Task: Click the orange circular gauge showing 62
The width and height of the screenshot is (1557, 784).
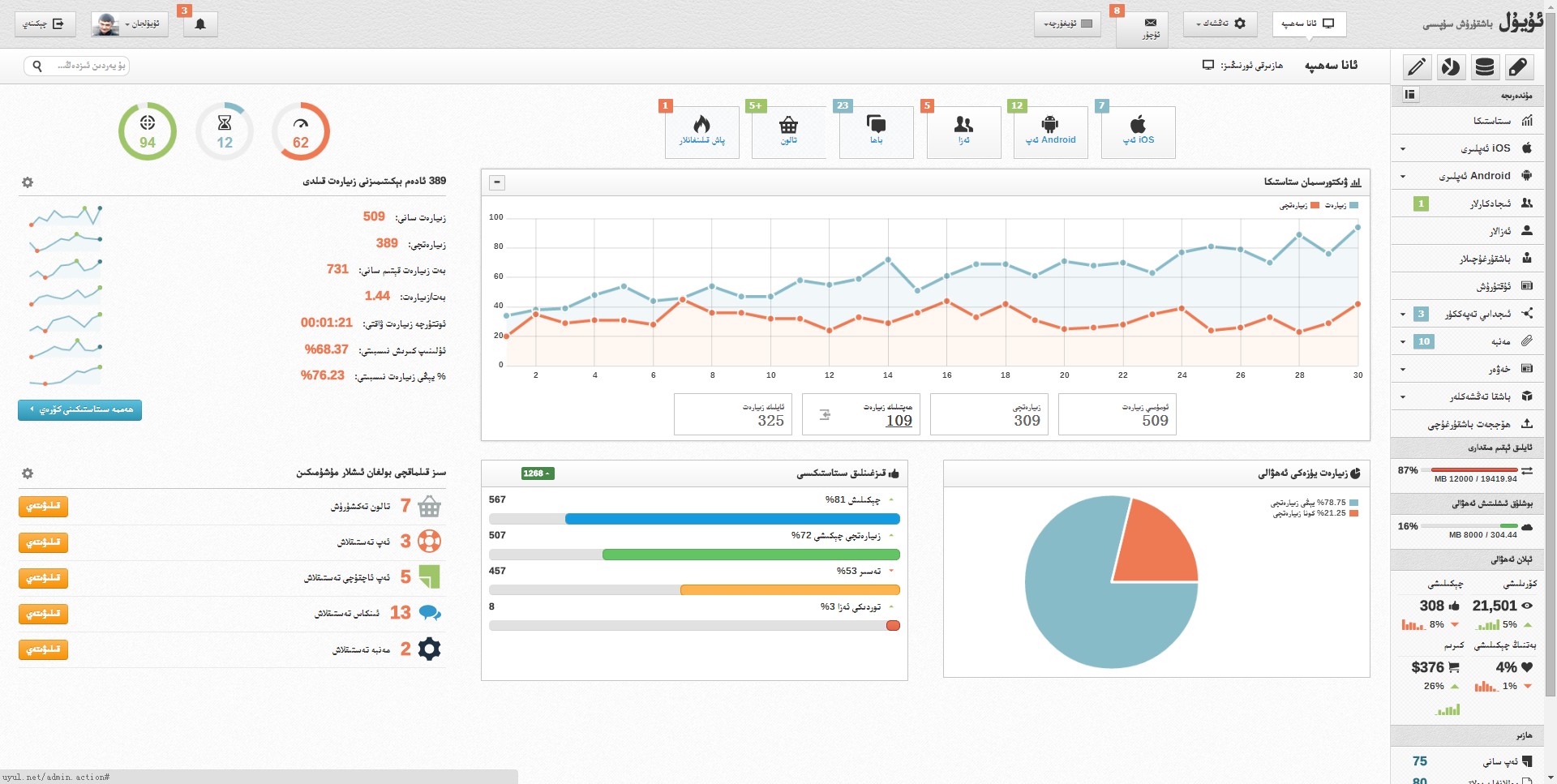Action: tap(301, 131)
